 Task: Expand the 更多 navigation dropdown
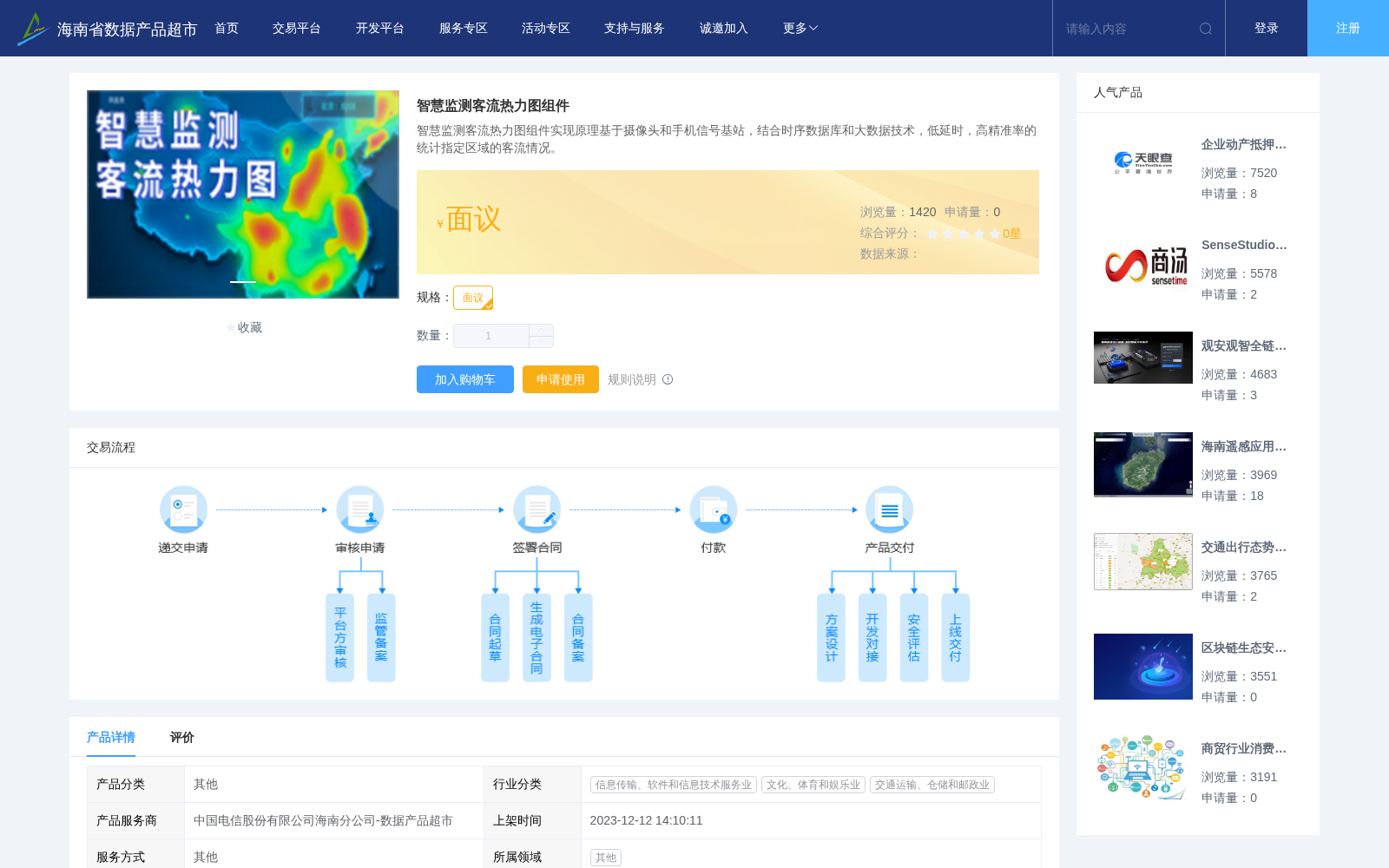pyautogui.click(x=800, y=29)
